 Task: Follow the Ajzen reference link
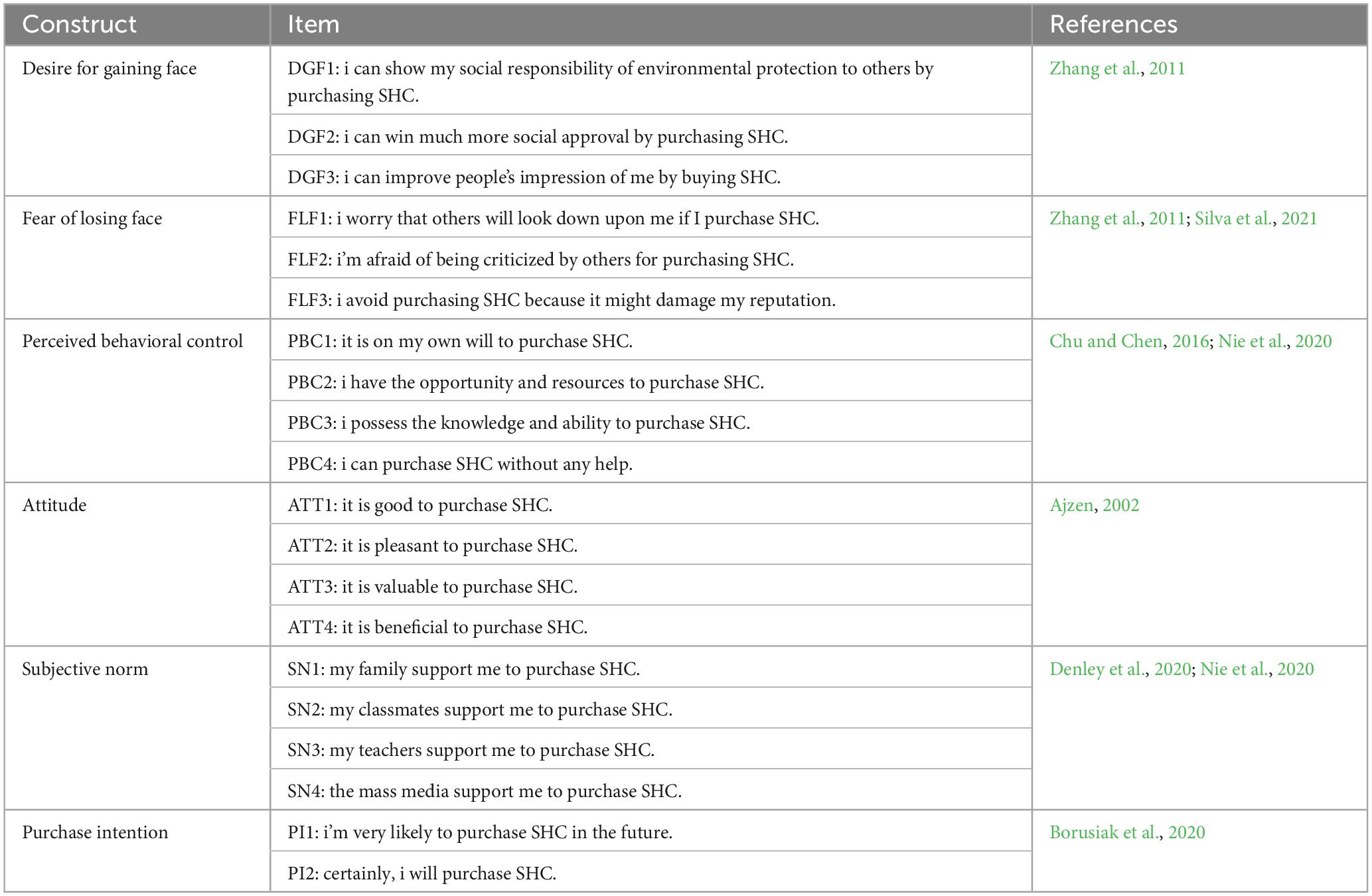1071,506
